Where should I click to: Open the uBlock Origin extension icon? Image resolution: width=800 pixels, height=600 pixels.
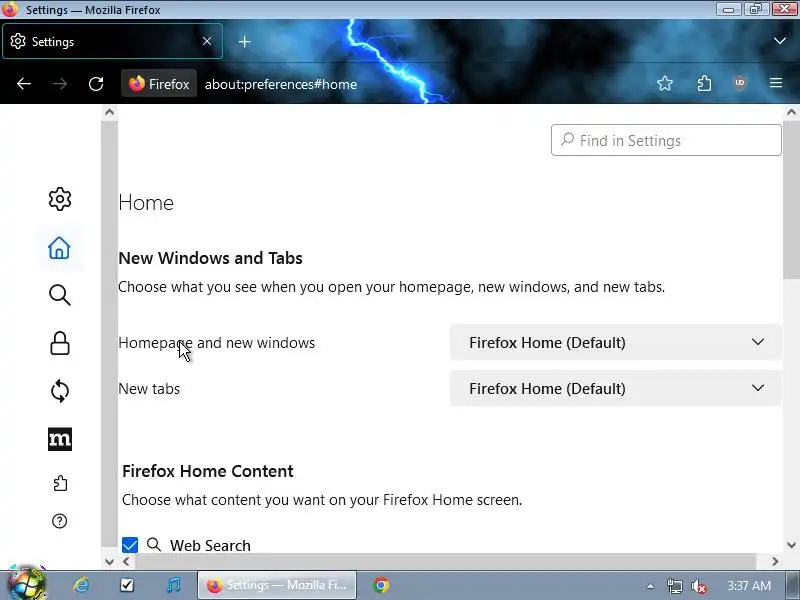740,83
